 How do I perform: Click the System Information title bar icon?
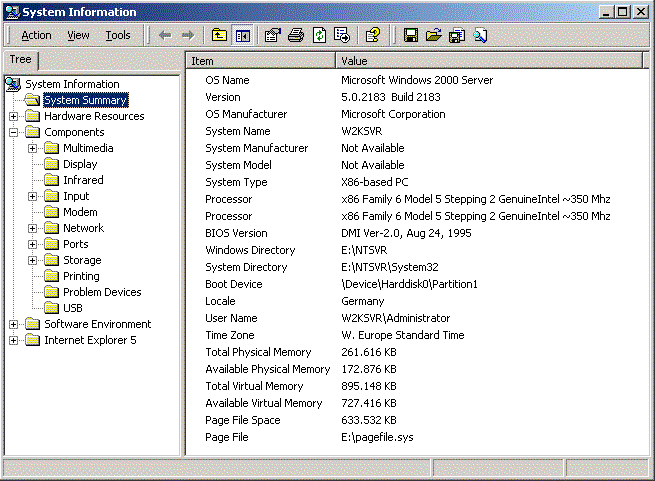coord(13,12)
